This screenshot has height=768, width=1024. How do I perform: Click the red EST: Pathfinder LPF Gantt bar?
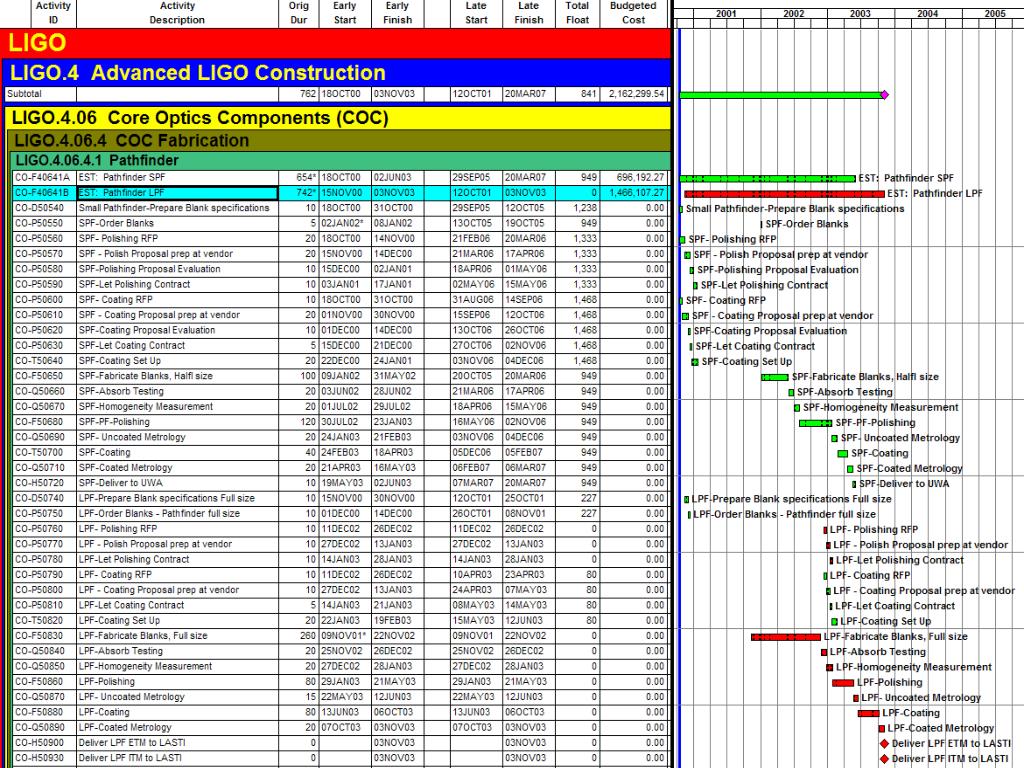[x=784, y=194]
